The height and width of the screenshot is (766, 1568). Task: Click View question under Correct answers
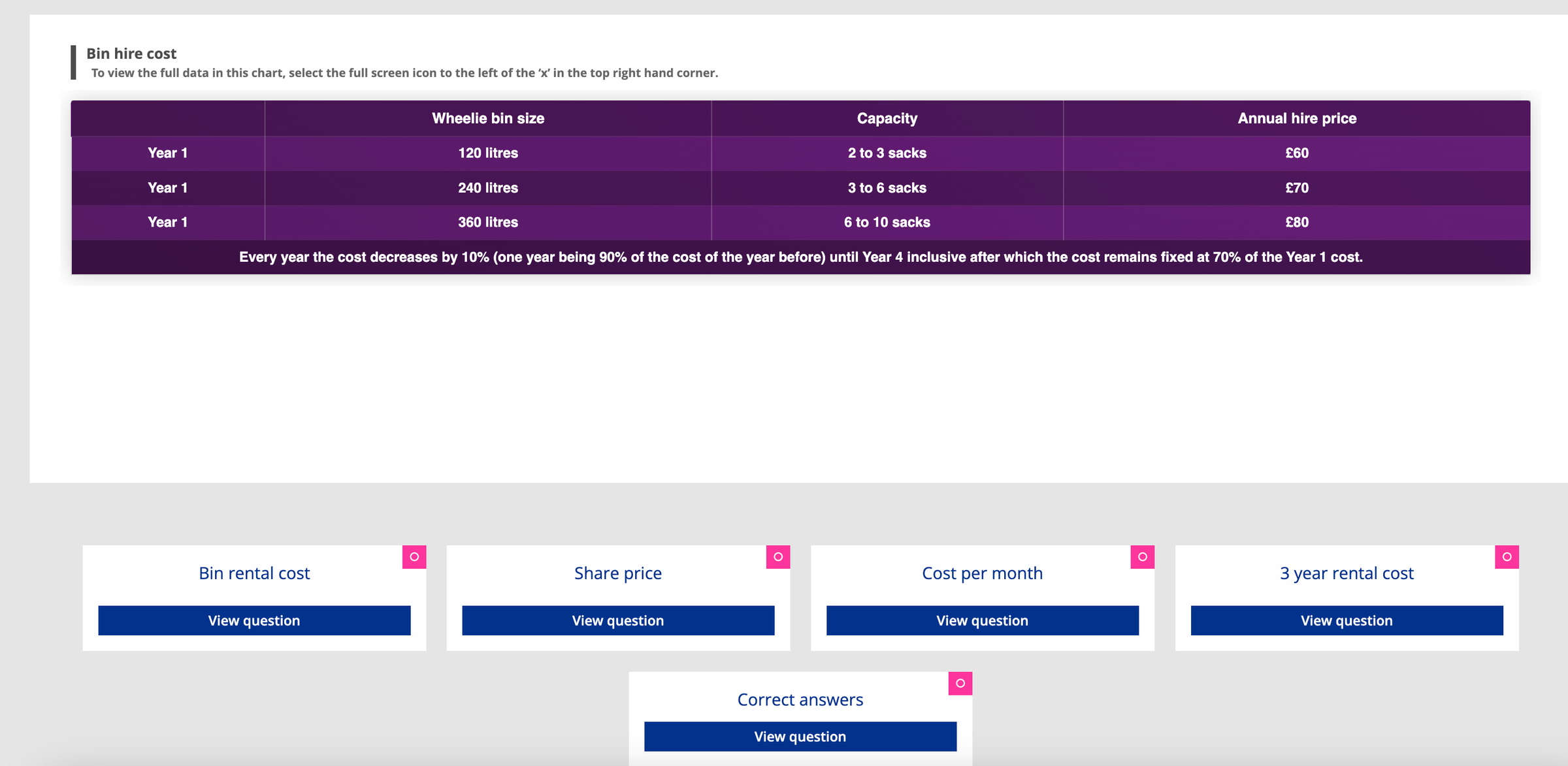[800, 736]
